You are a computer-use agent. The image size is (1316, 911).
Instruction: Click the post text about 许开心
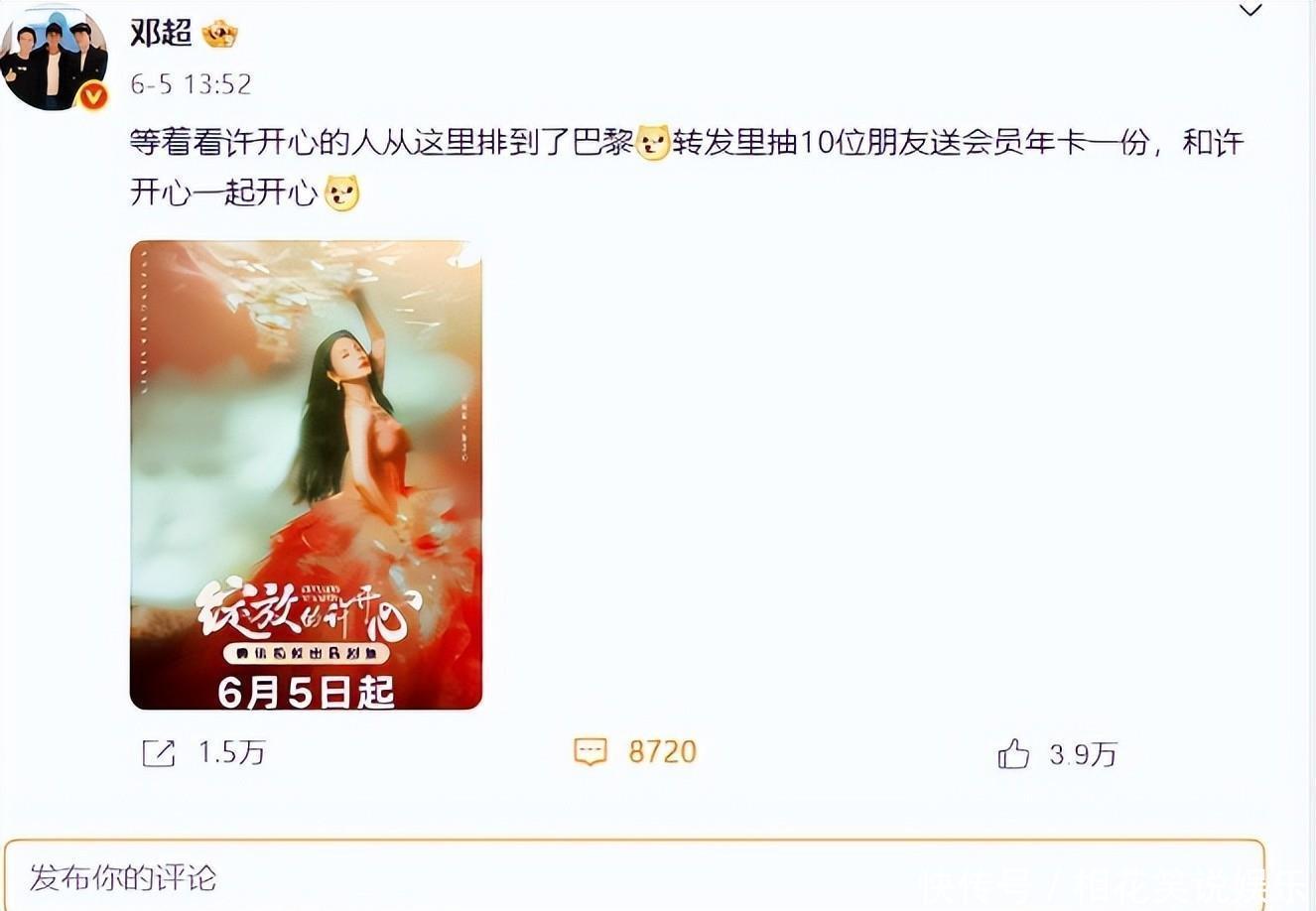point(687,167)
